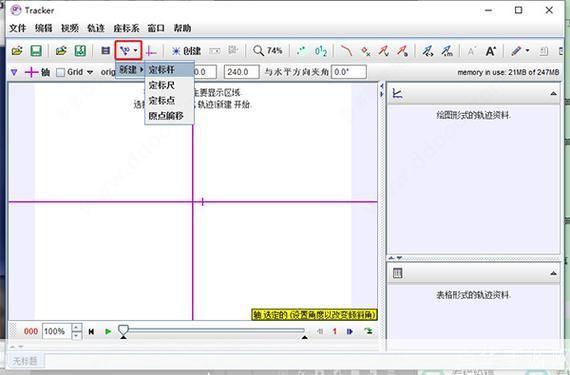Choose 定标尺 from the submenu
Image resolution: width=570 pixels, height=375 pixels.
(x=169, y=85)
